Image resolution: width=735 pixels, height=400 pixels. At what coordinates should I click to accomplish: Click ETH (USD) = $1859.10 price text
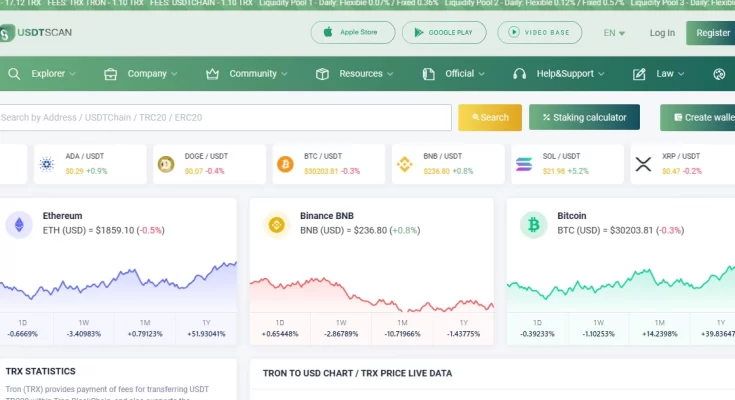coord(104,230)
